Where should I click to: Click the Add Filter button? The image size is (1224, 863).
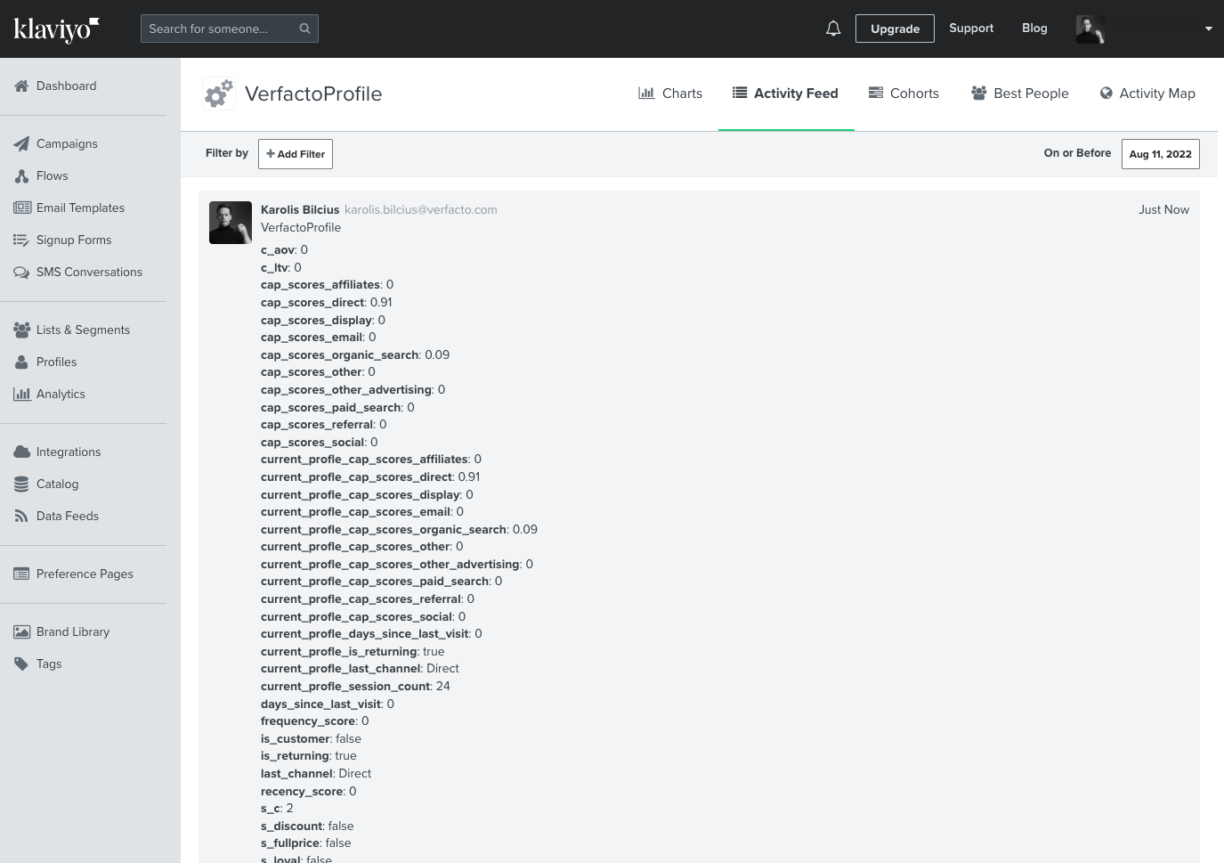click(295, 154)
